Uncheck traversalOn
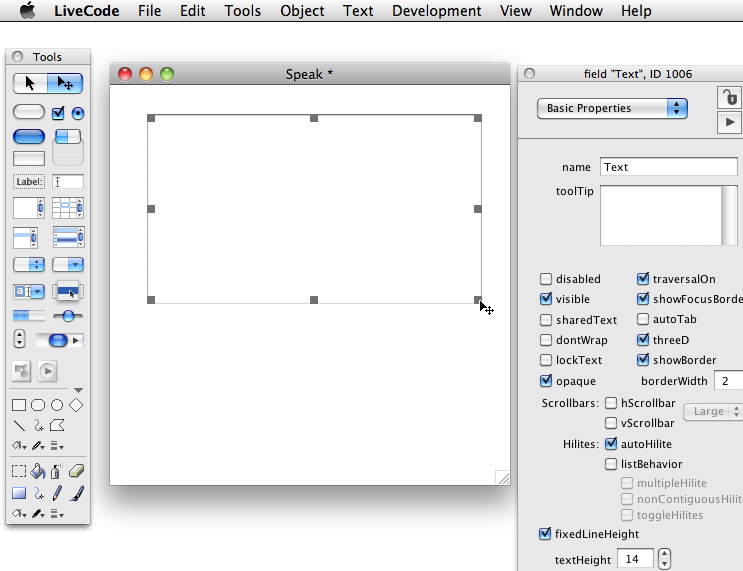Screen dimensions: 743x571 coord(643,279)
